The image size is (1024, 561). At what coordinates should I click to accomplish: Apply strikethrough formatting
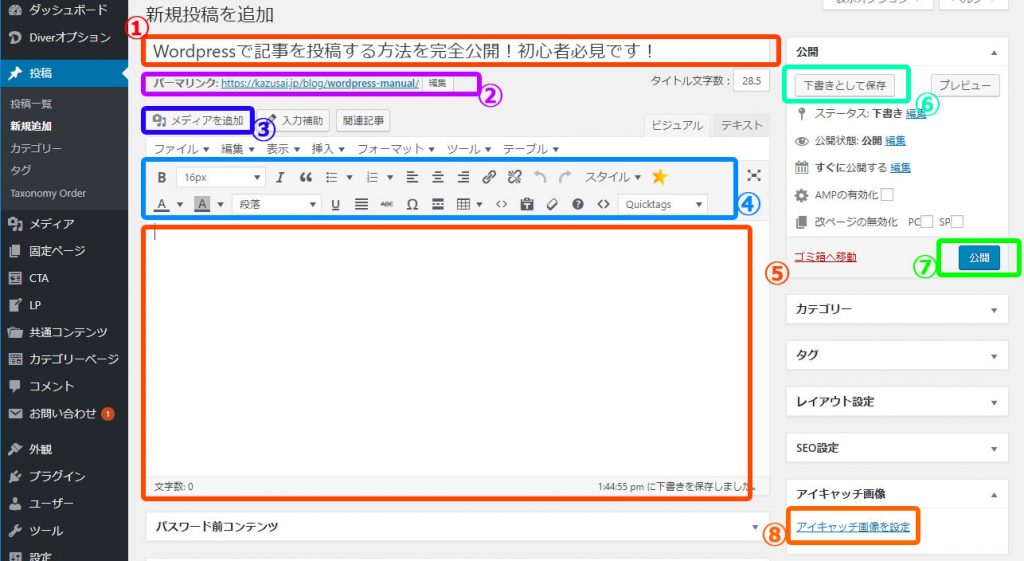pos(387,204)
